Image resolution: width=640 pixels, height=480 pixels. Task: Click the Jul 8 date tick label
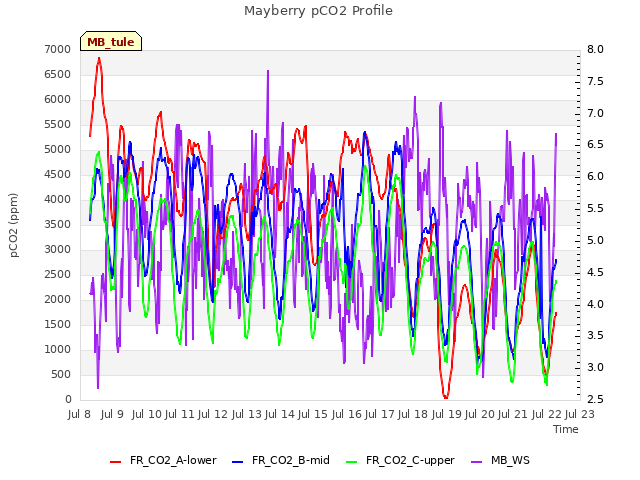(x=79, y=414)
